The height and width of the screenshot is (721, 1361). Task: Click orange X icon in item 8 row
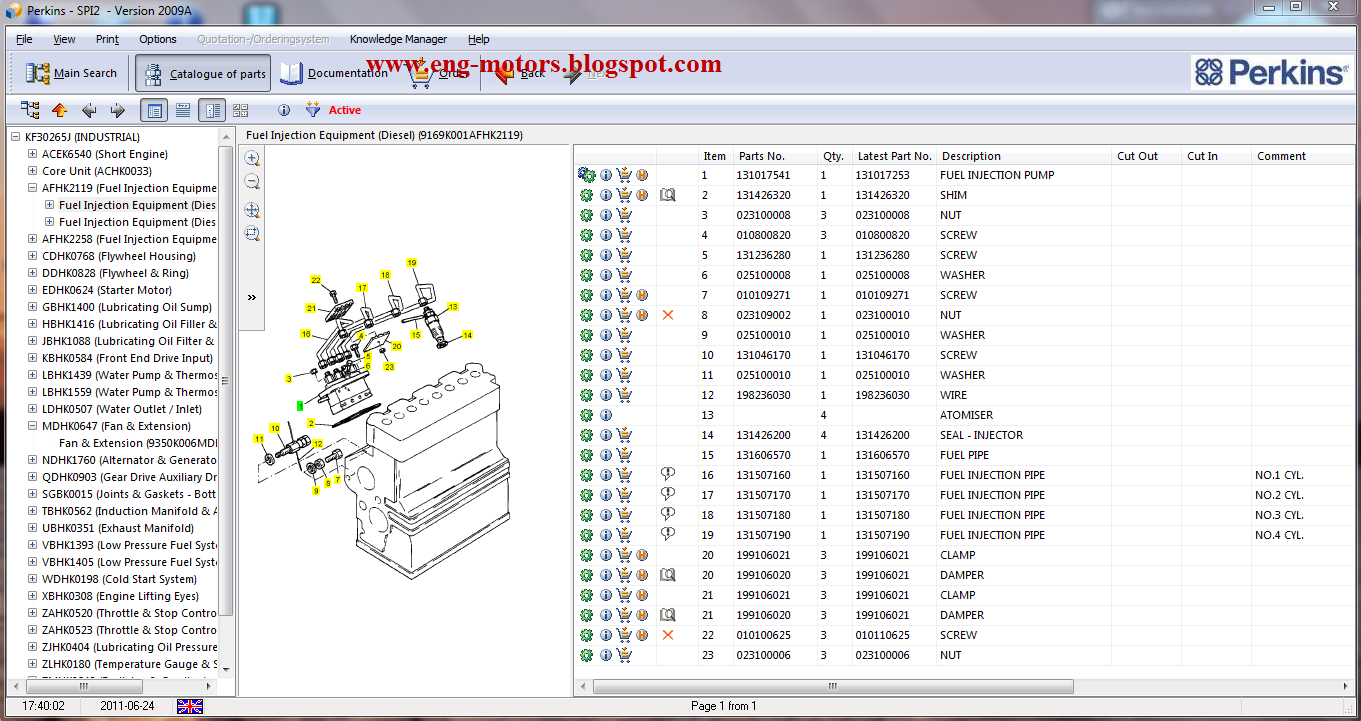(668, 315)
